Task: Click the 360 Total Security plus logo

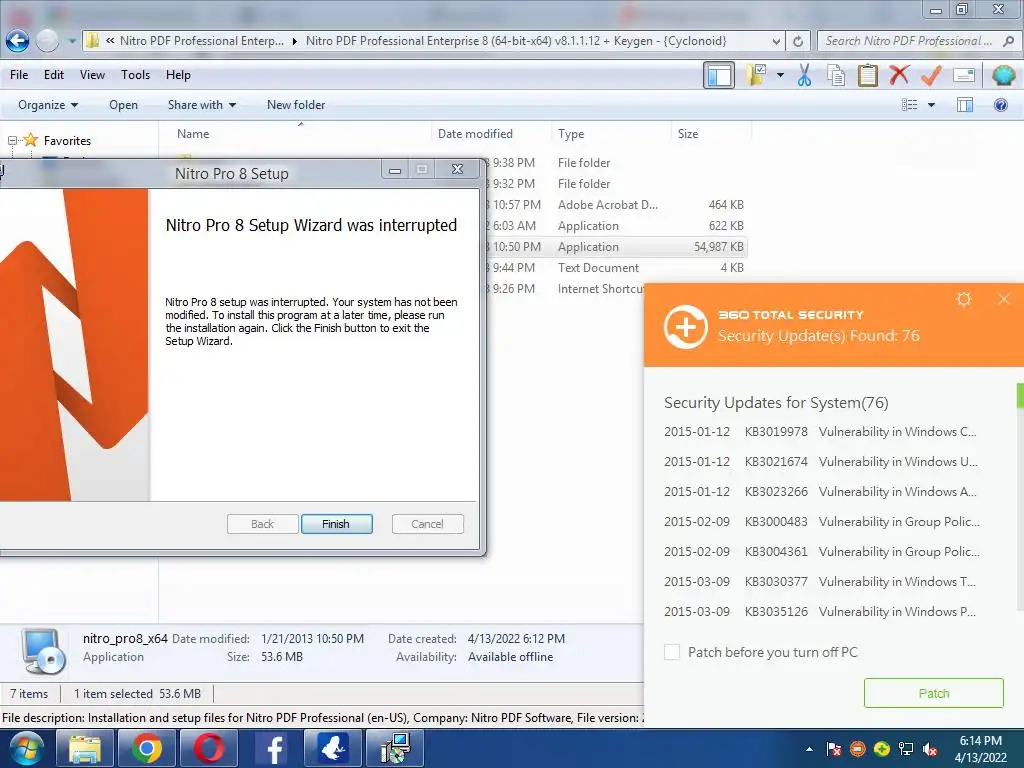Action: point(686,327)
